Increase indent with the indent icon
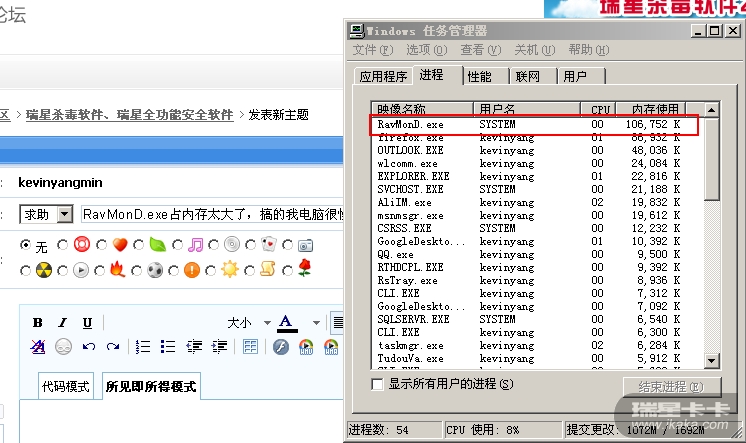 219,347
